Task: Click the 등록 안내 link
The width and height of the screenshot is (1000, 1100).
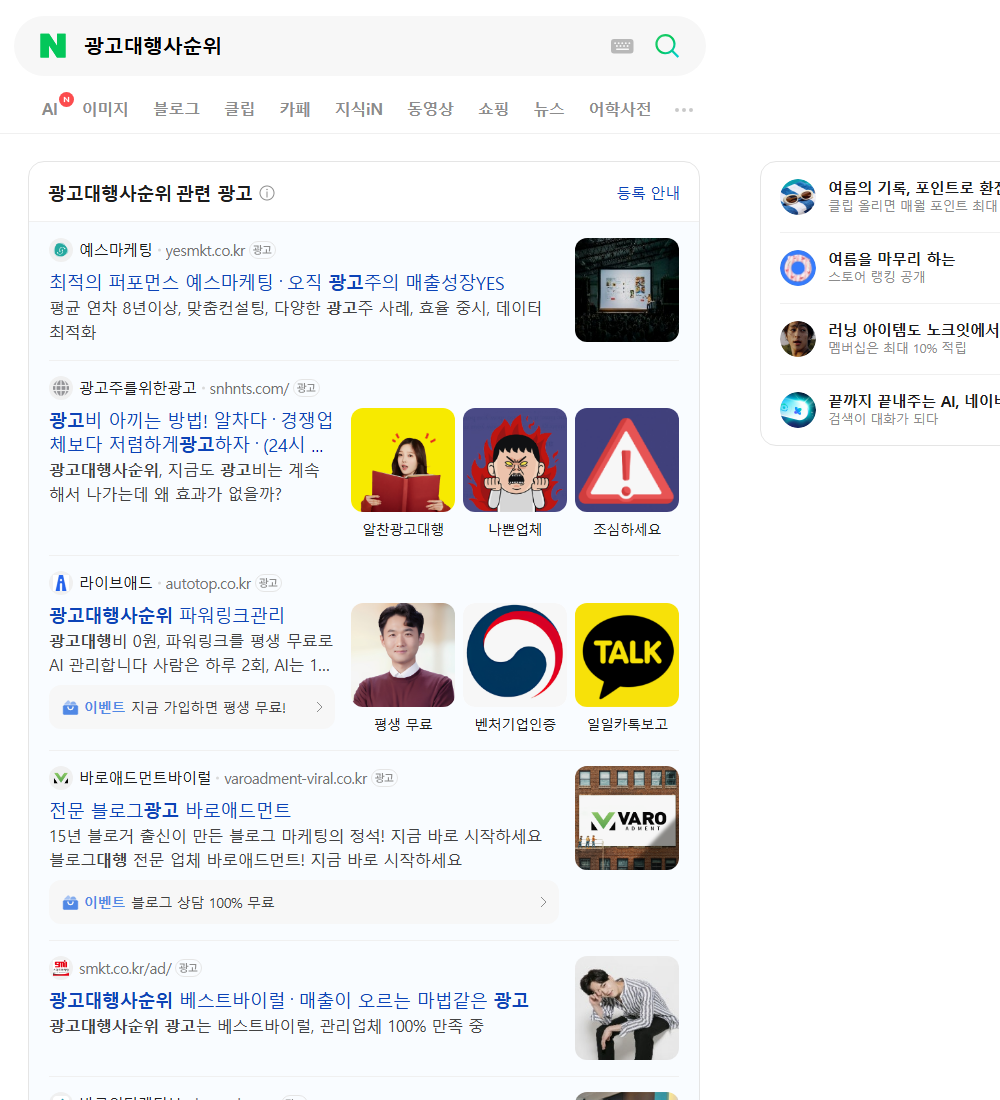Action: coord(648,193)
